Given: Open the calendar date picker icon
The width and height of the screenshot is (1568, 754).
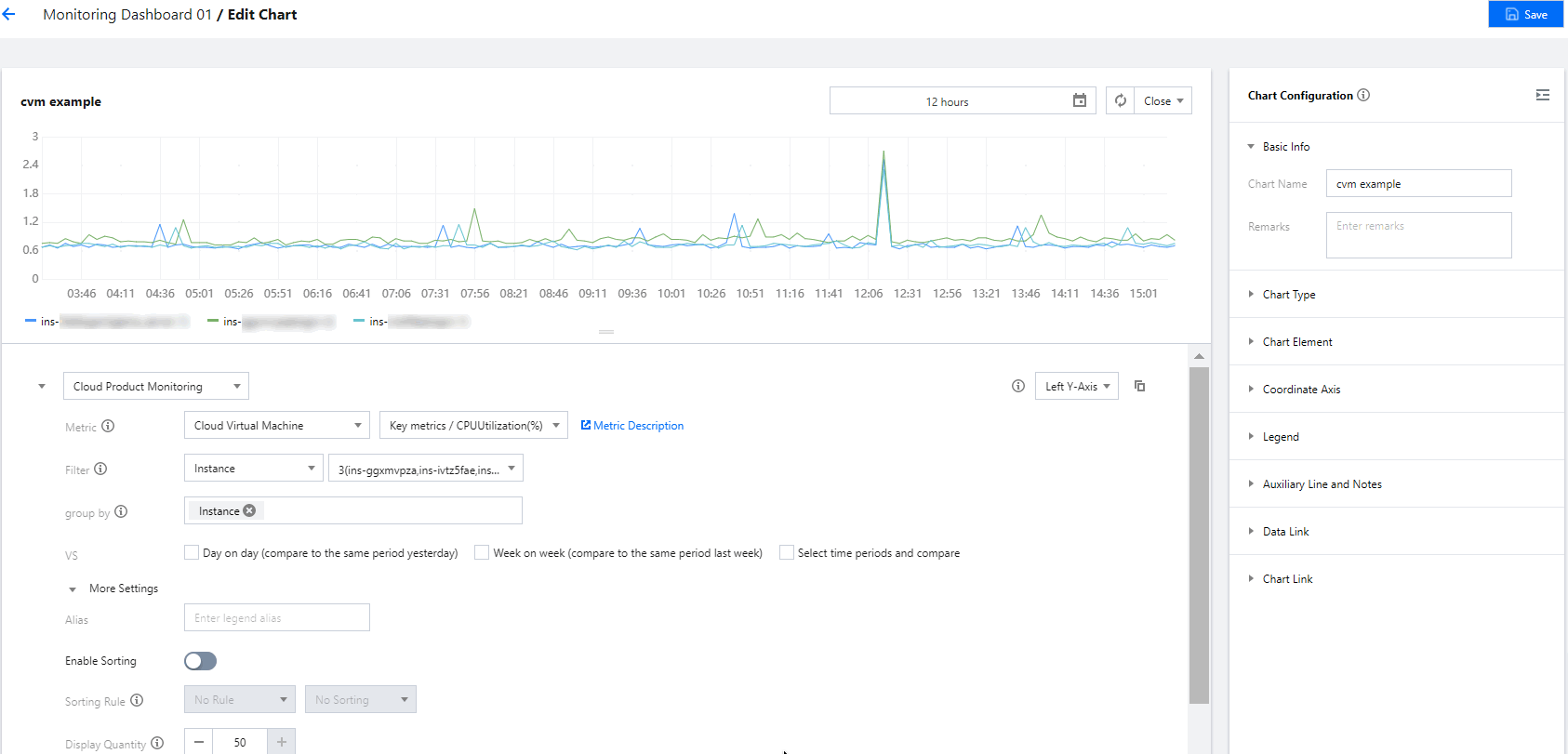Looking at the screenshot, I should click(1079, 100).
